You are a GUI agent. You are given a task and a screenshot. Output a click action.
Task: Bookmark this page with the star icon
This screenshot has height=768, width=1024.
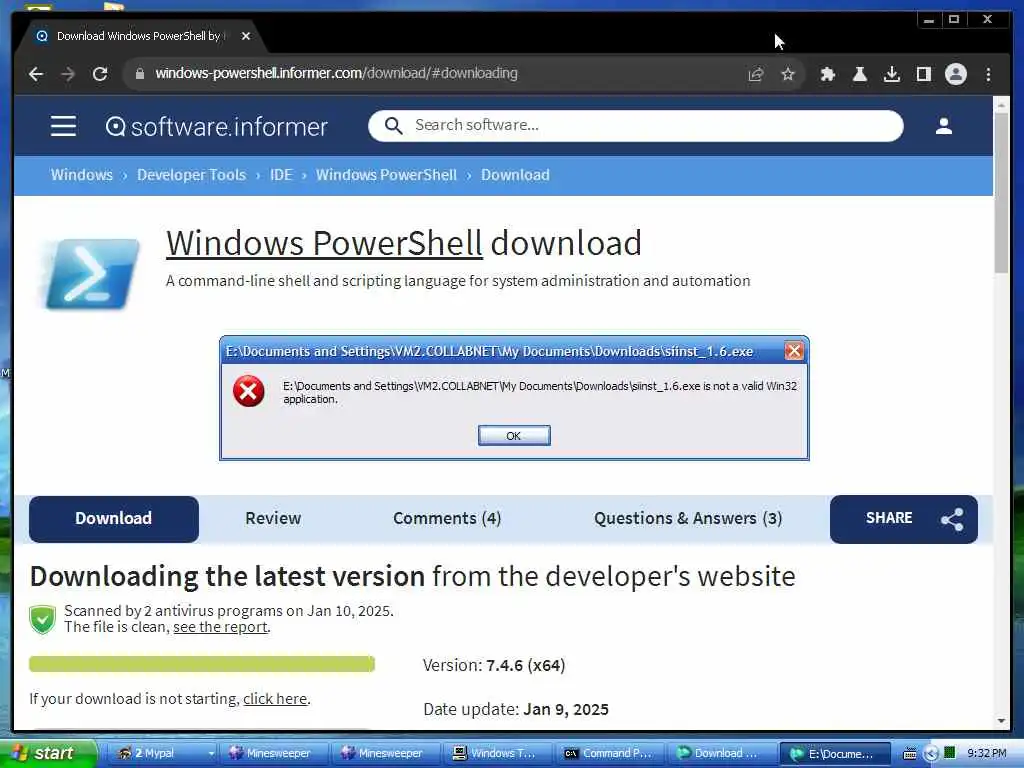click(x=788, y=74)
